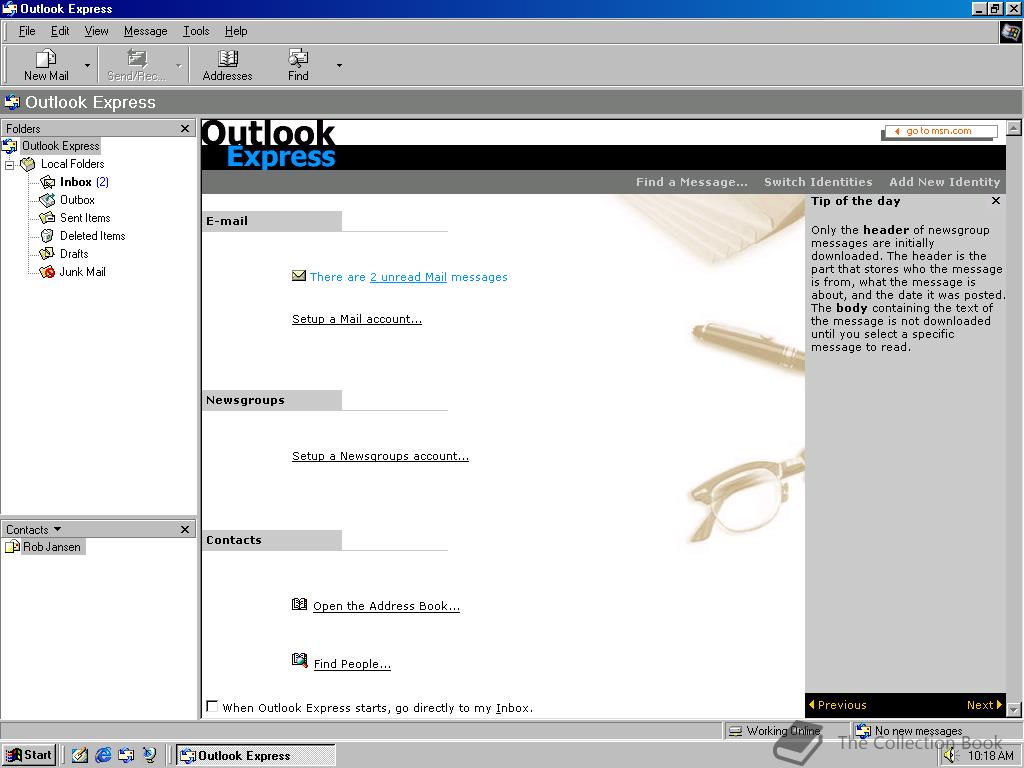The image size is (1024, 768).
Task: Click the Send/Recv toolbar icon
Action: pos(136,59)
